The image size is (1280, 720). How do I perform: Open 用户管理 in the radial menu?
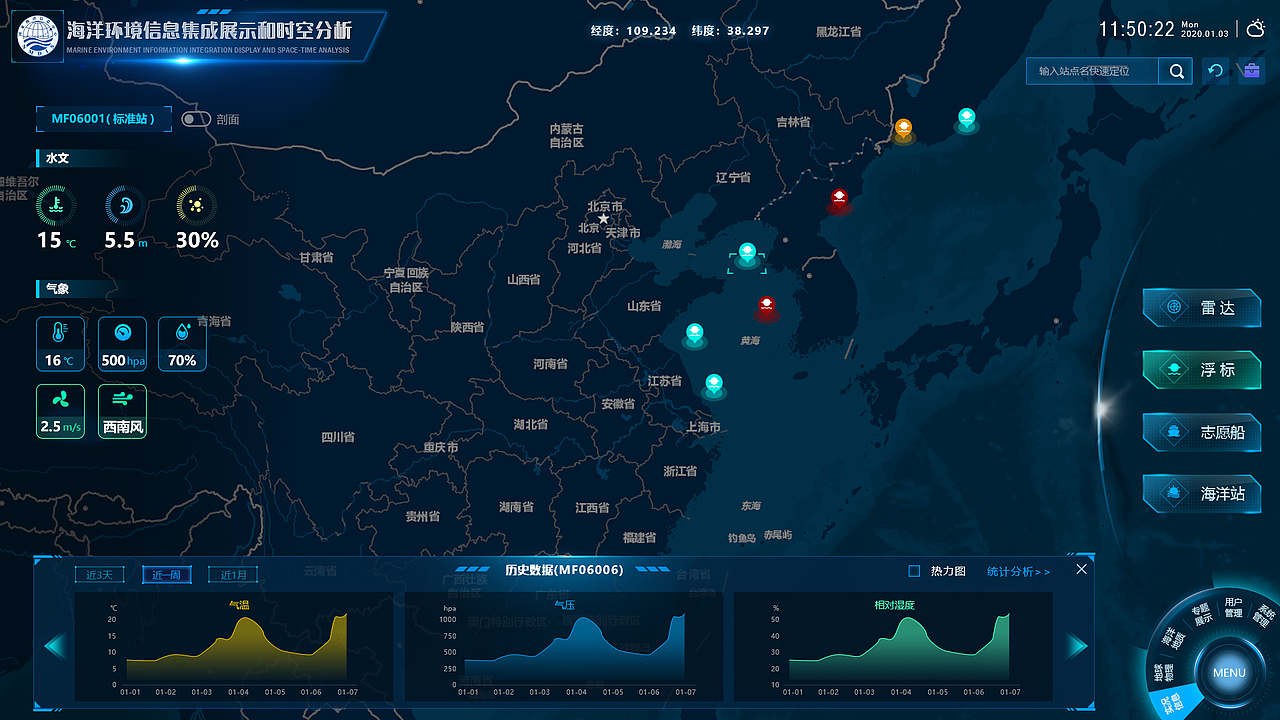[1234, 607]
